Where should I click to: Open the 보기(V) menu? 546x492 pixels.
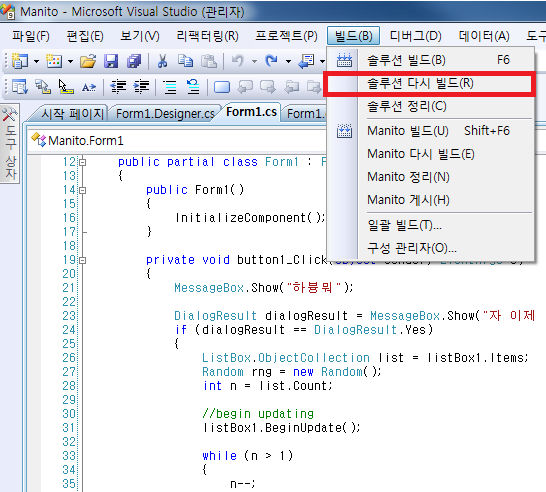click(140, 36)
